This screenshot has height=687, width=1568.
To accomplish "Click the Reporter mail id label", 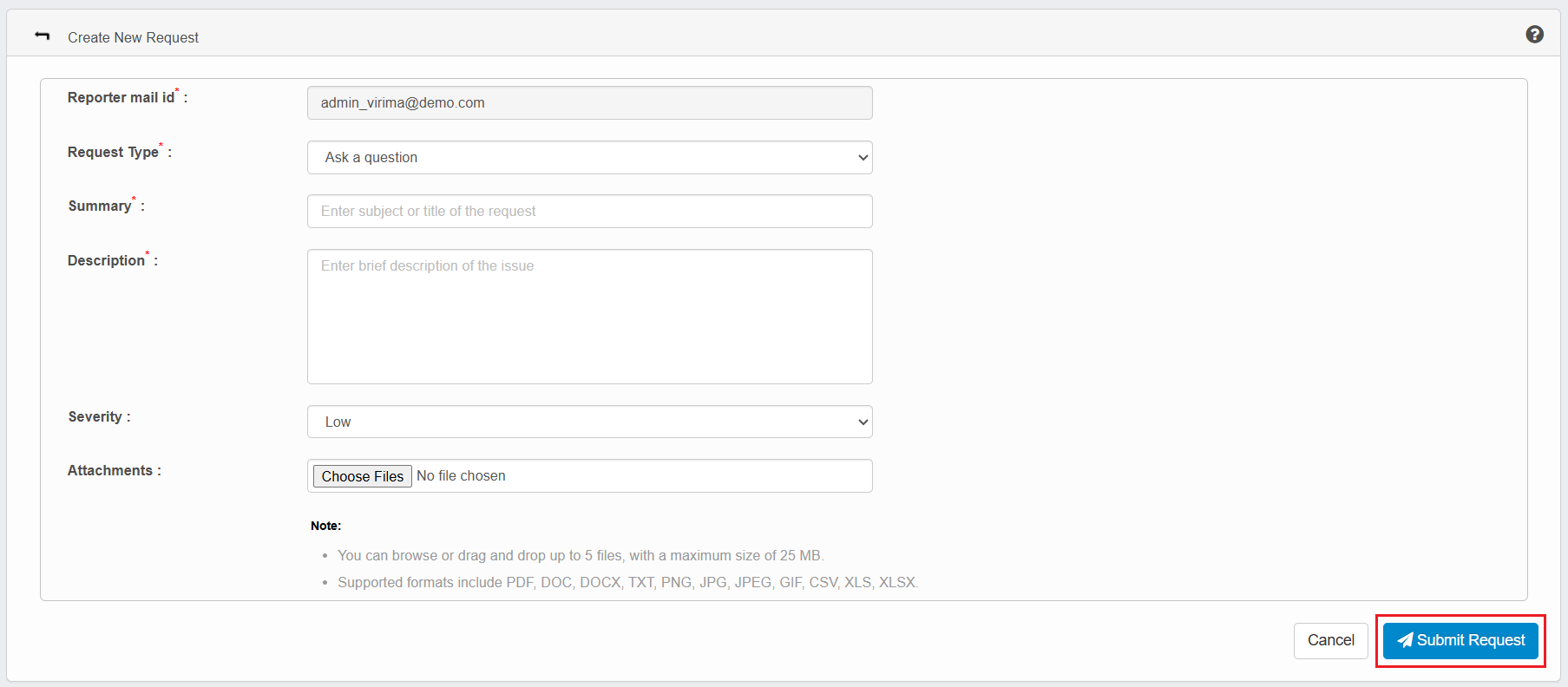I will pos(121,98).
